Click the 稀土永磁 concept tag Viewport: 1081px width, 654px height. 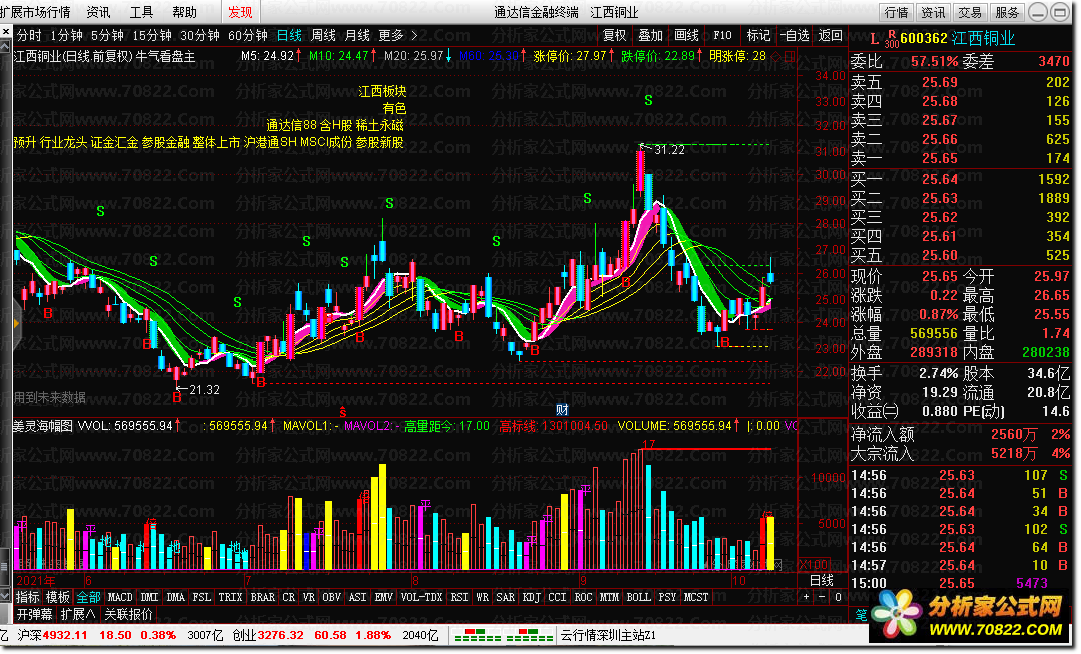tap(379, 125)
